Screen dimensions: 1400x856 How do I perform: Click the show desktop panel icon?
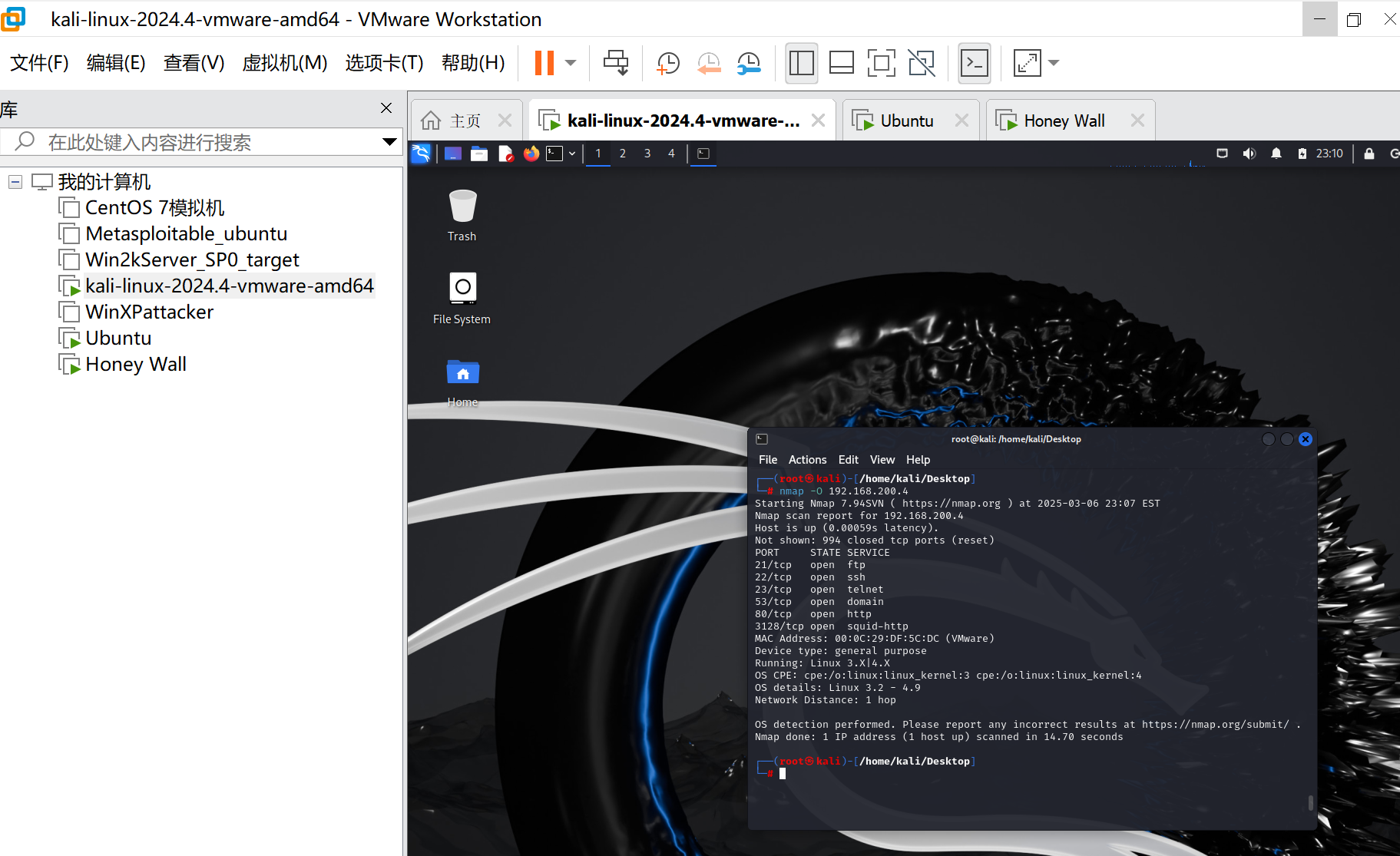click(x=453, y=154)
